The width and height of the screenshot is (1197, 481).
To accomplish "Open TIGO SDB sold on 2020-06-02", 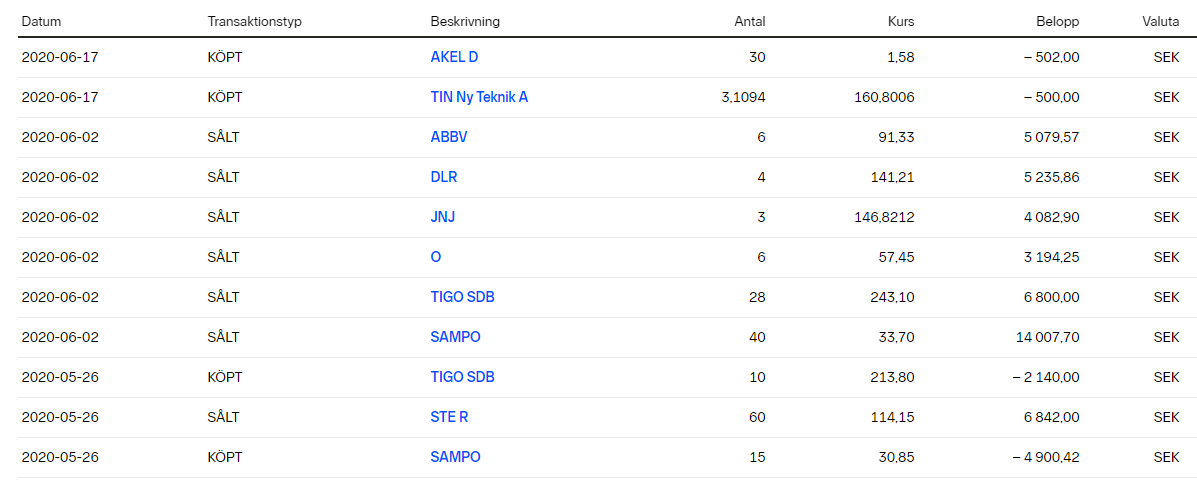I will tap(463, 297).
